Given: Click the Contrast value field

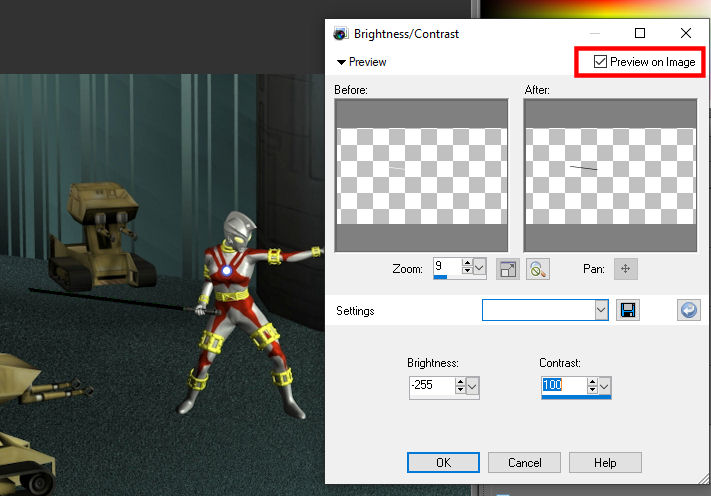Looking at the screenshot, I should pyautogui.click(x=563, y=385).
